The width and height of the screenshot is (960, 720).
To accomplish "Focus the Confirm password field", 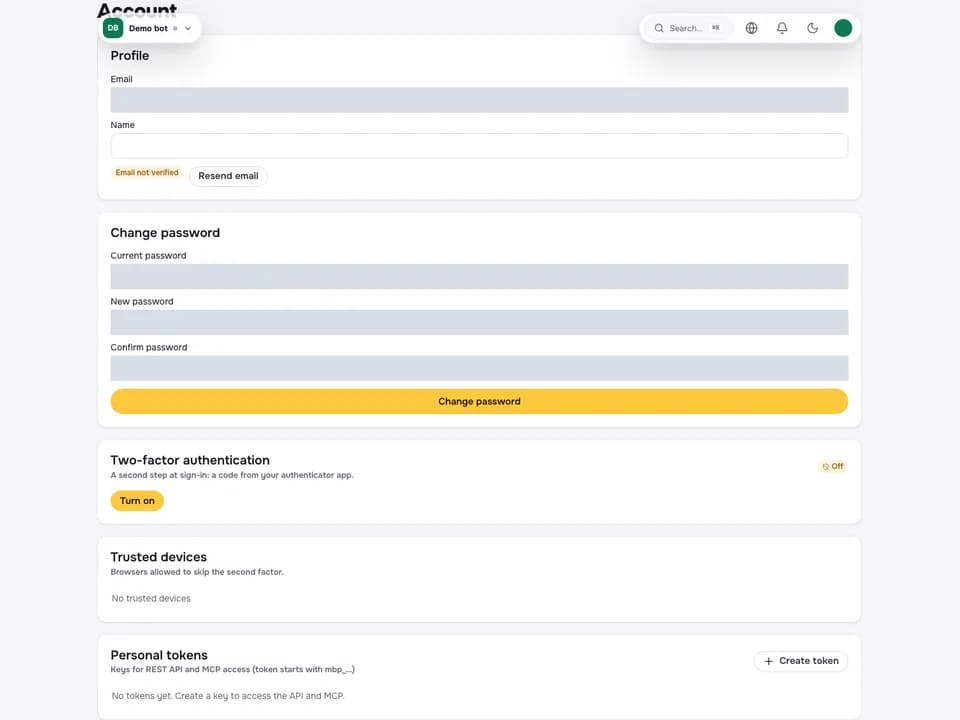I will click(479, 368).
